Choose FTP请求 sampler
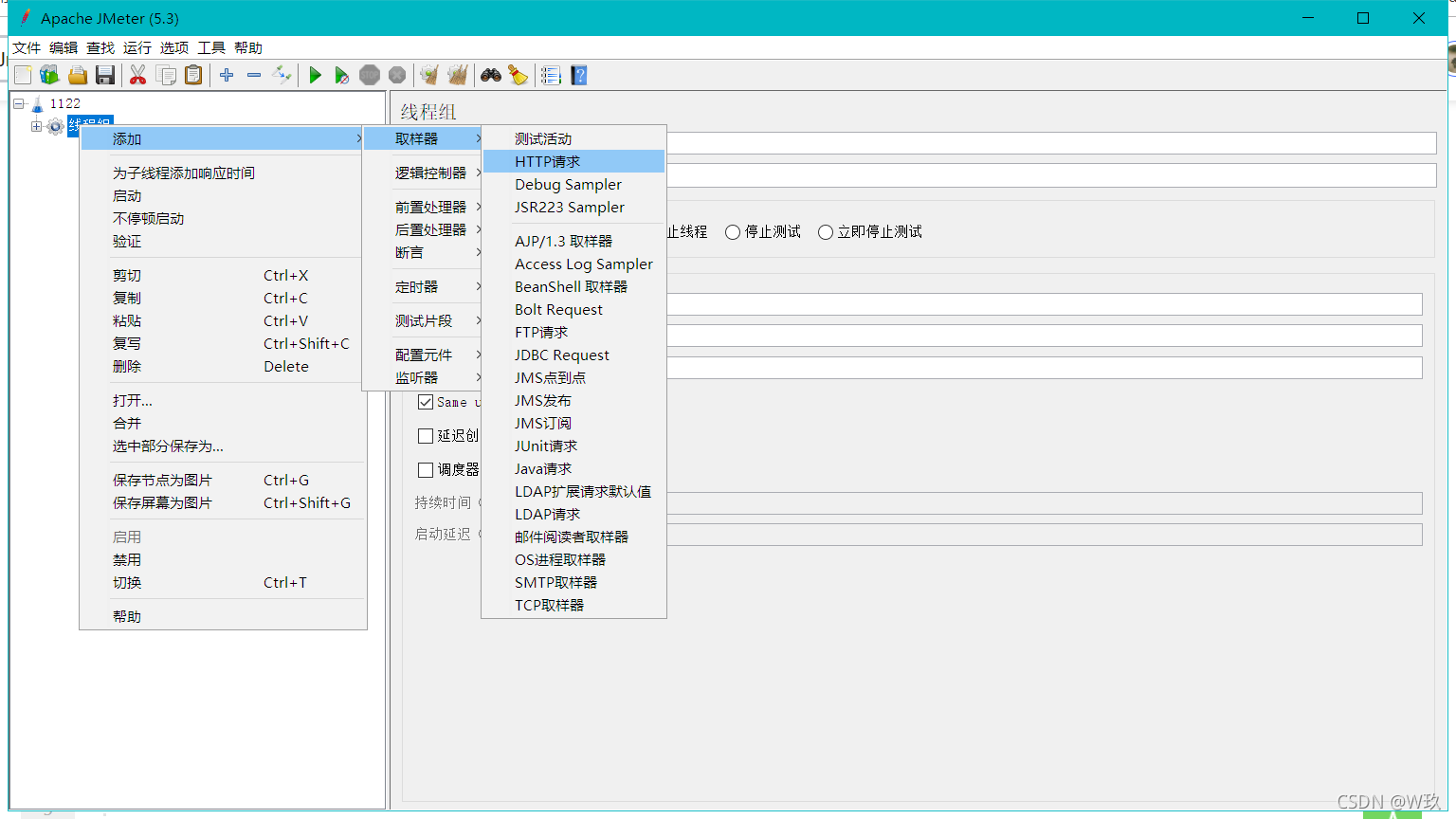Image resolution: width=1456 pixels, height=819 pixels. (573, 332)
